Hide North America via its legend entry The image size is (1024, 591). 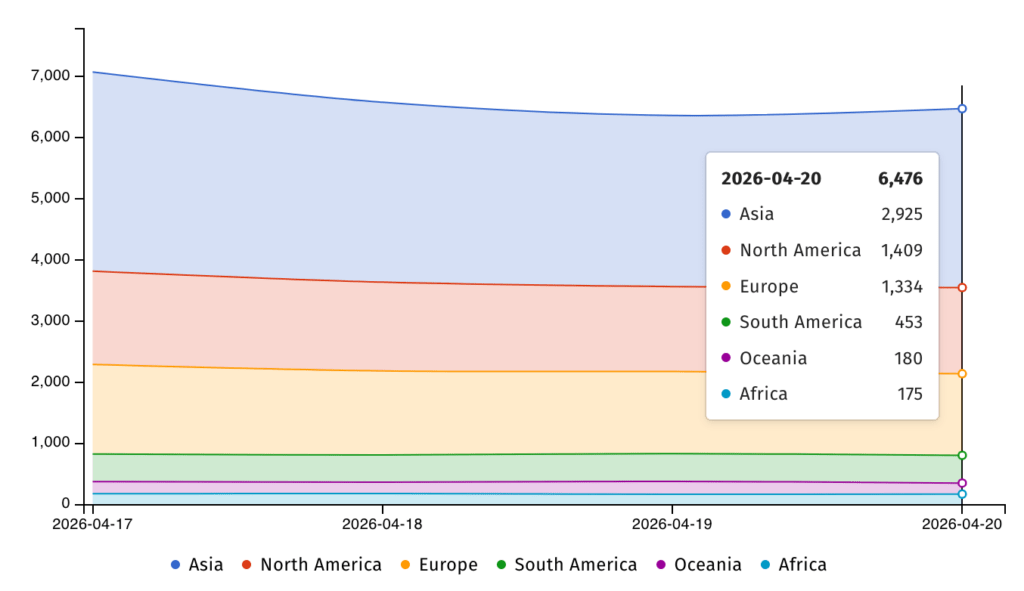pyautogui.click(x=311, y=564)
